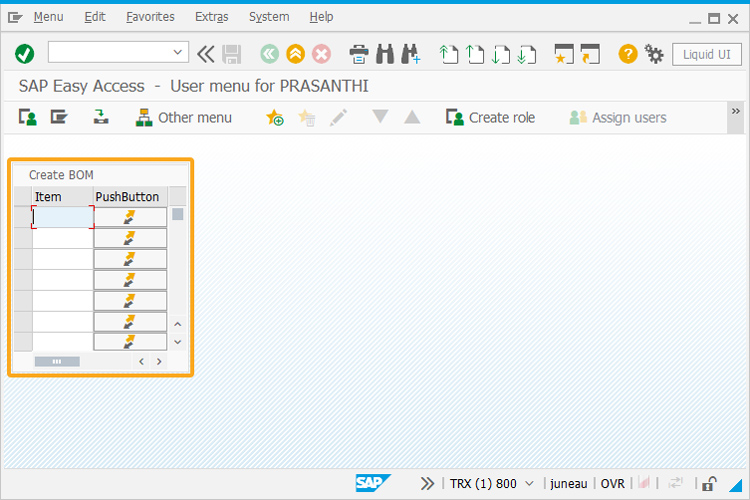Click the Find Next binoculars icon
750x500 pixels.
[x=411, y=54]
